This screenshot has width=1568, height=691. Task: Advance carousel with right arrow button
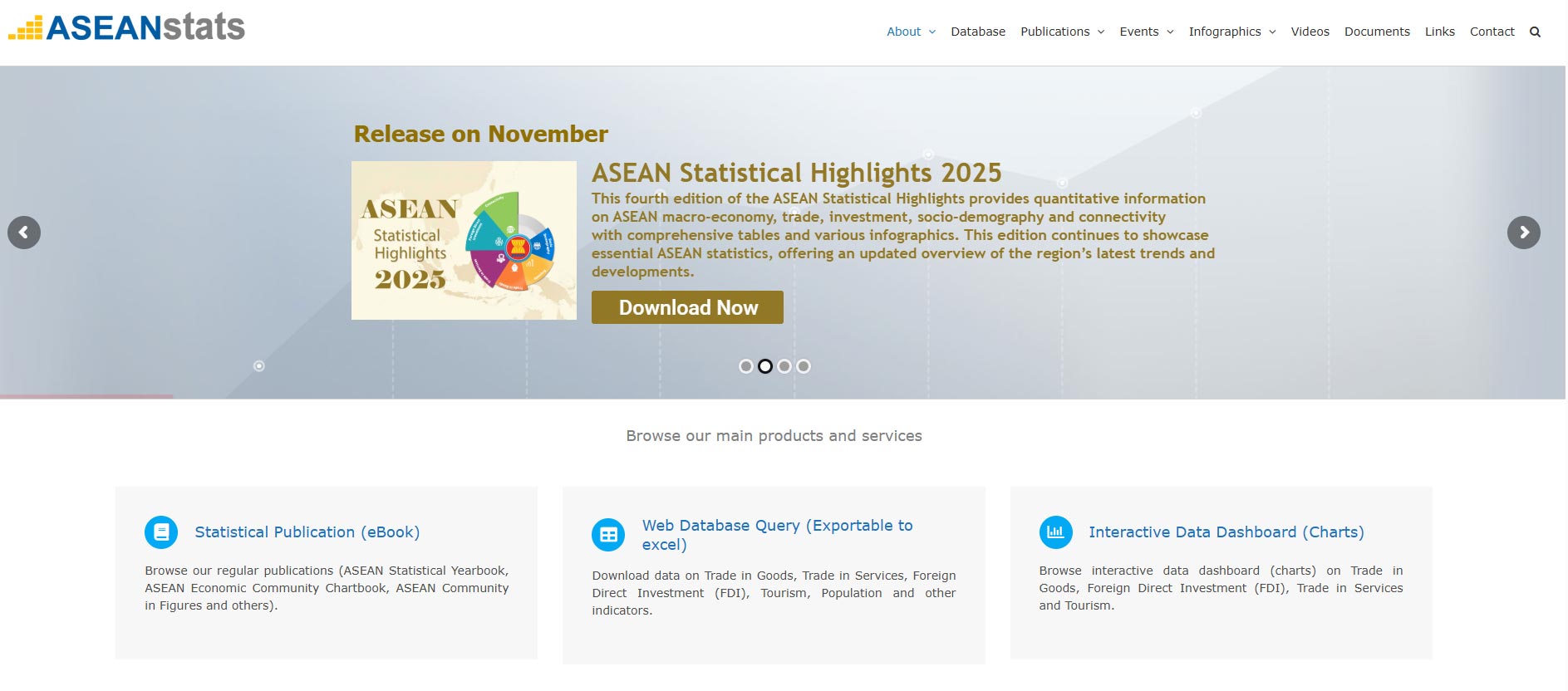[1524, 233]
